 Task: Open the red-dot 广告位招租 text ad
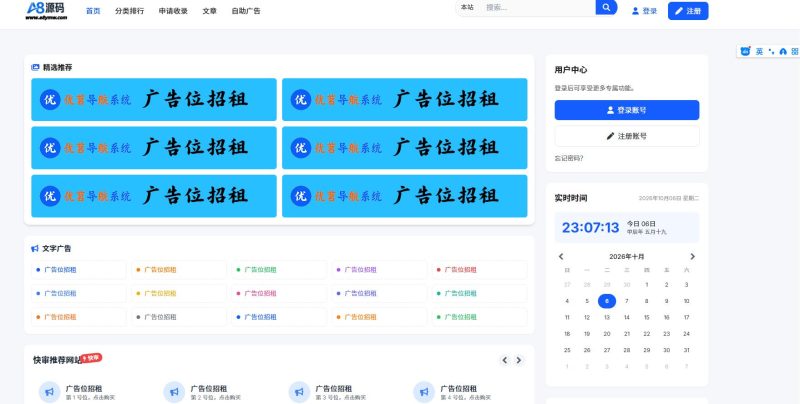point(479,270)
